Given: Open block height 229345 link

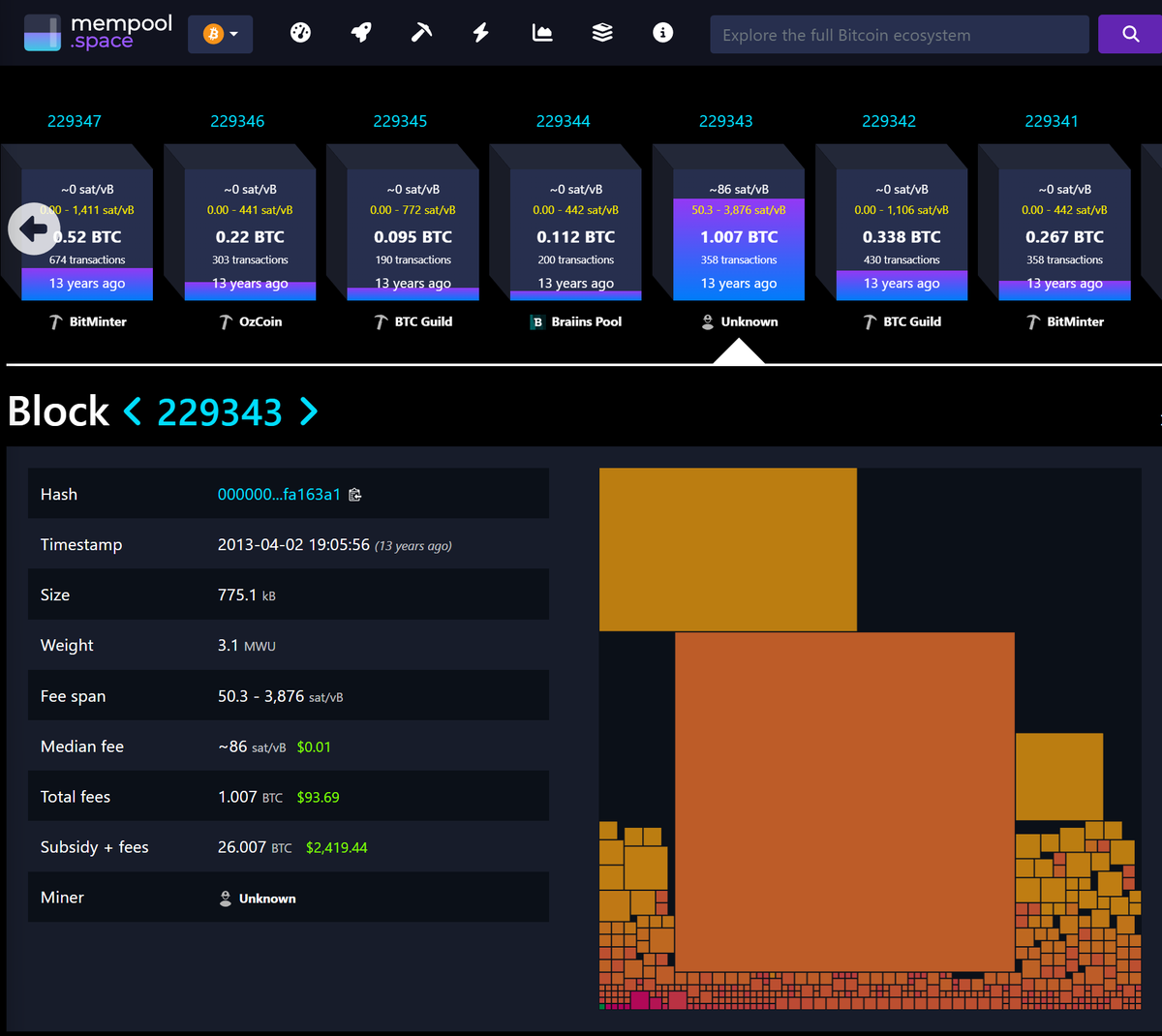Looking at the screenshot, I should 400,121.
